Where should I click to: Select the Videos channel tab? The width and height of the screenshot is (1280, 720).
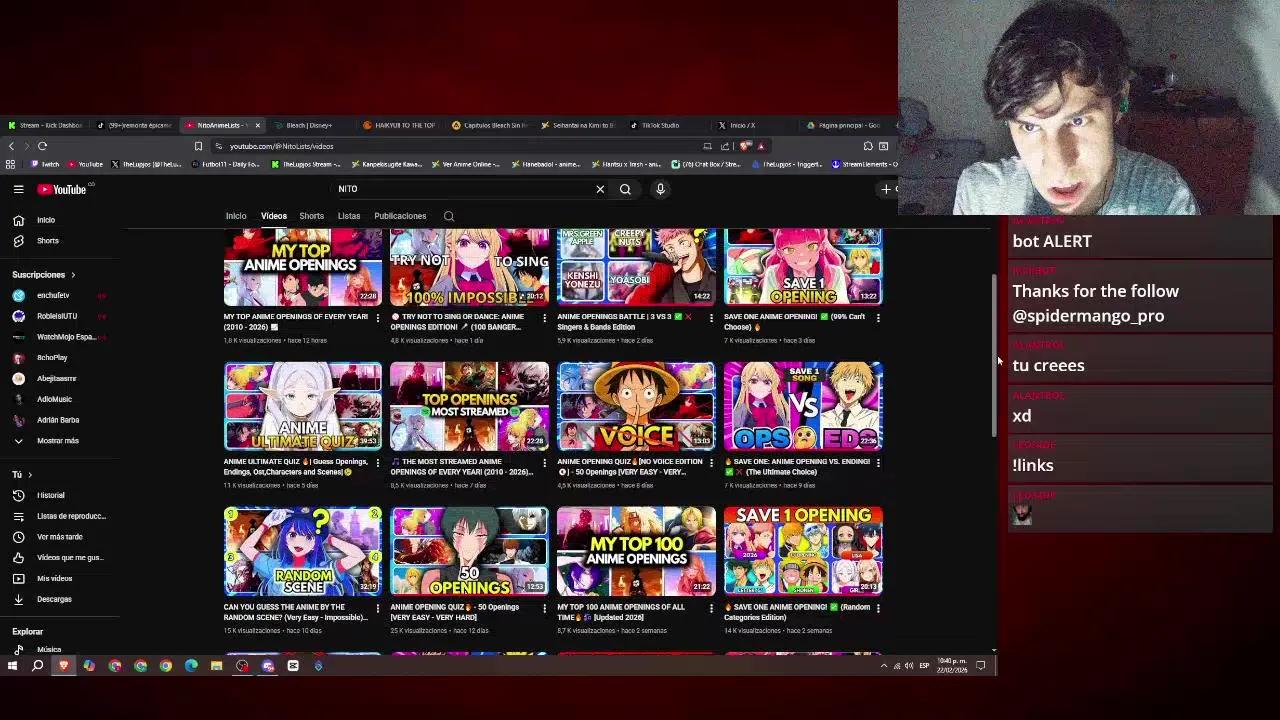tap(274, 216)
